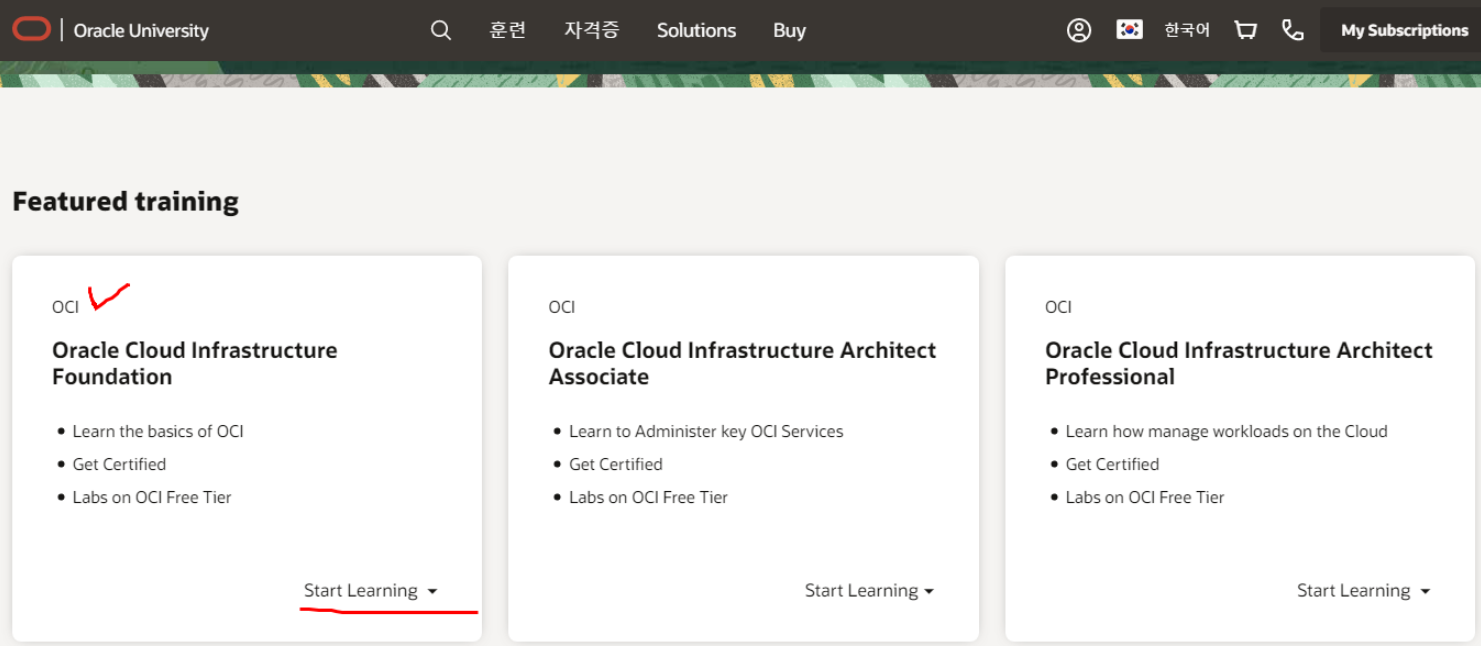The image size is (1481, 646).
Task: Open the search magnifier icon
Action: [x=441, y=30]
